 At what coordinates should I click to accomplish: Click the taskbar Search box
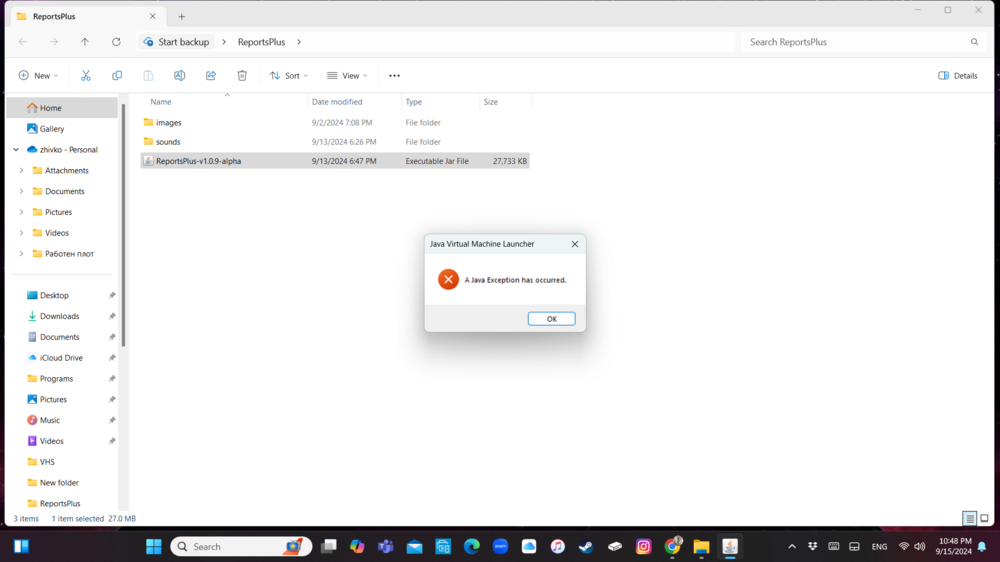pyautogui.click(x=241, y=547)
